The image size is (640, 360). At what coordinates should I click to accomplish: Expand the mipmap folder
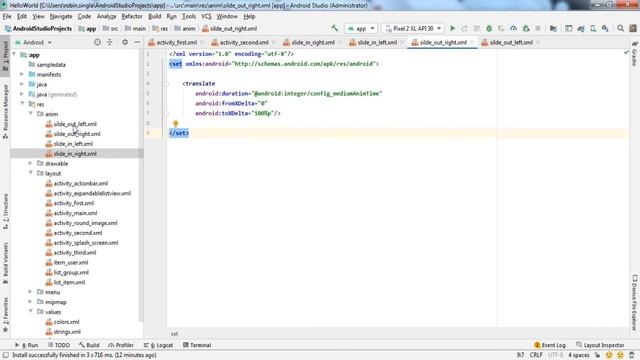click(31, 302)
